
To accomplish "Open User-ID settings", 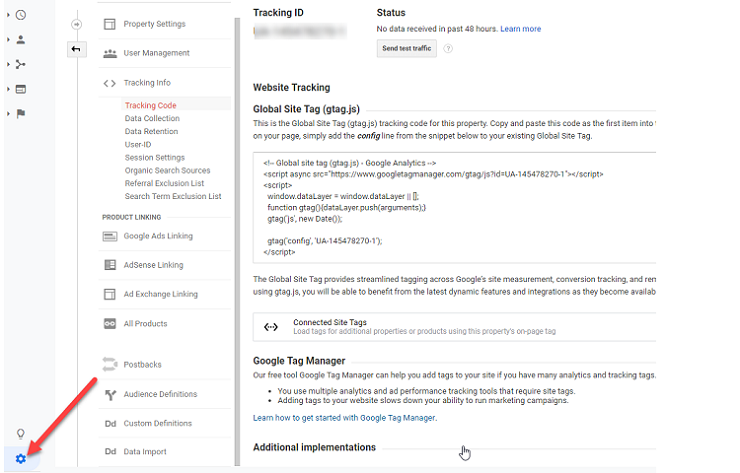I will coord(138,144).
